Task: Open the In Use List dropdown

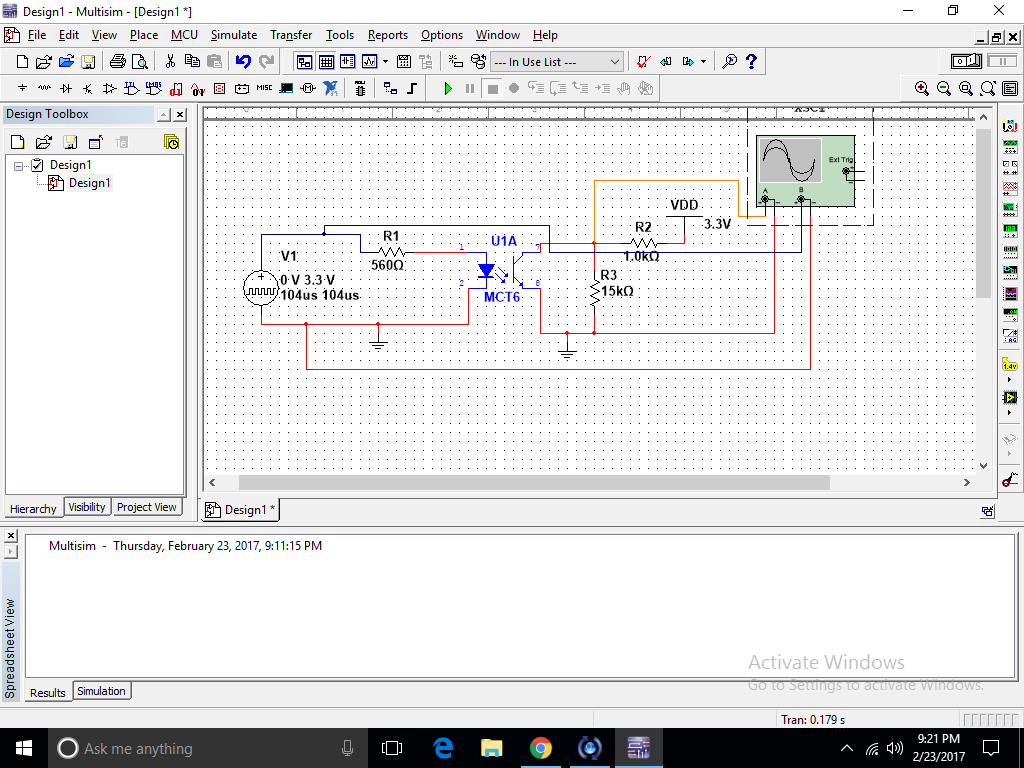Action: [x=557, y=61]
